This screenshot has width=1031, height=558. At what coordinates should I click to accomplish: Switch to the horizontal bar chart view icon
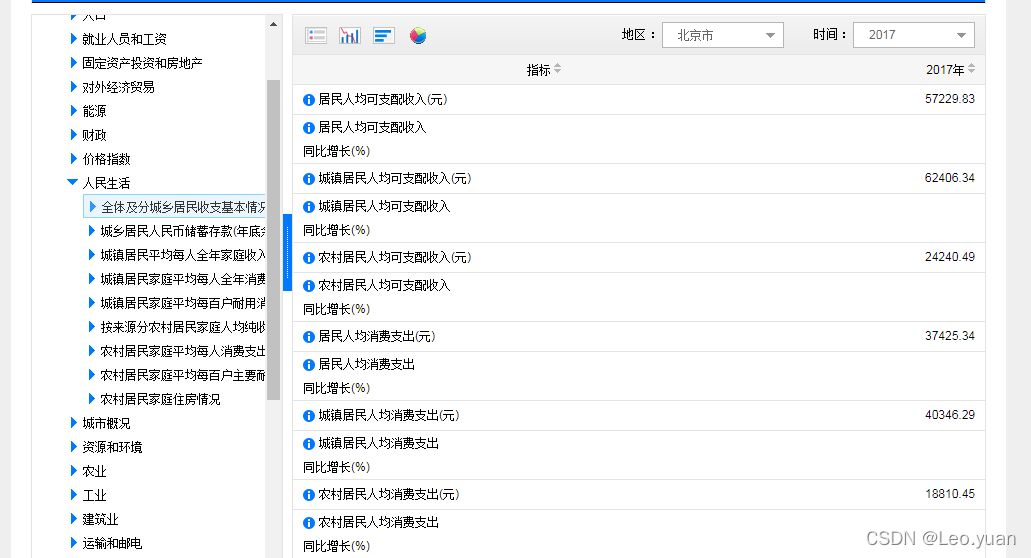(383, 35)
